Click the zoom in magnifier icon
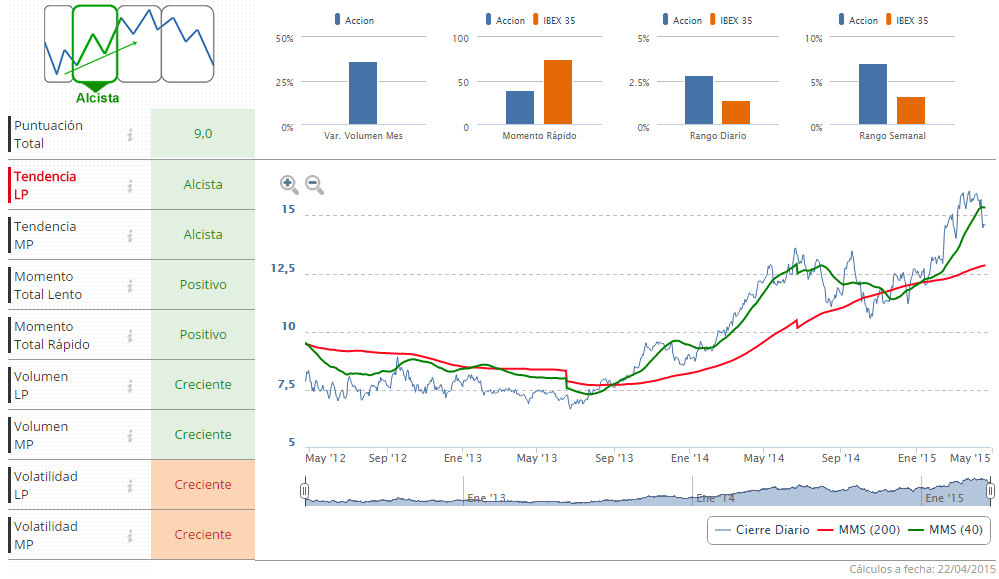Viewport: 999px width, 579px height. [x=289, y=184]
